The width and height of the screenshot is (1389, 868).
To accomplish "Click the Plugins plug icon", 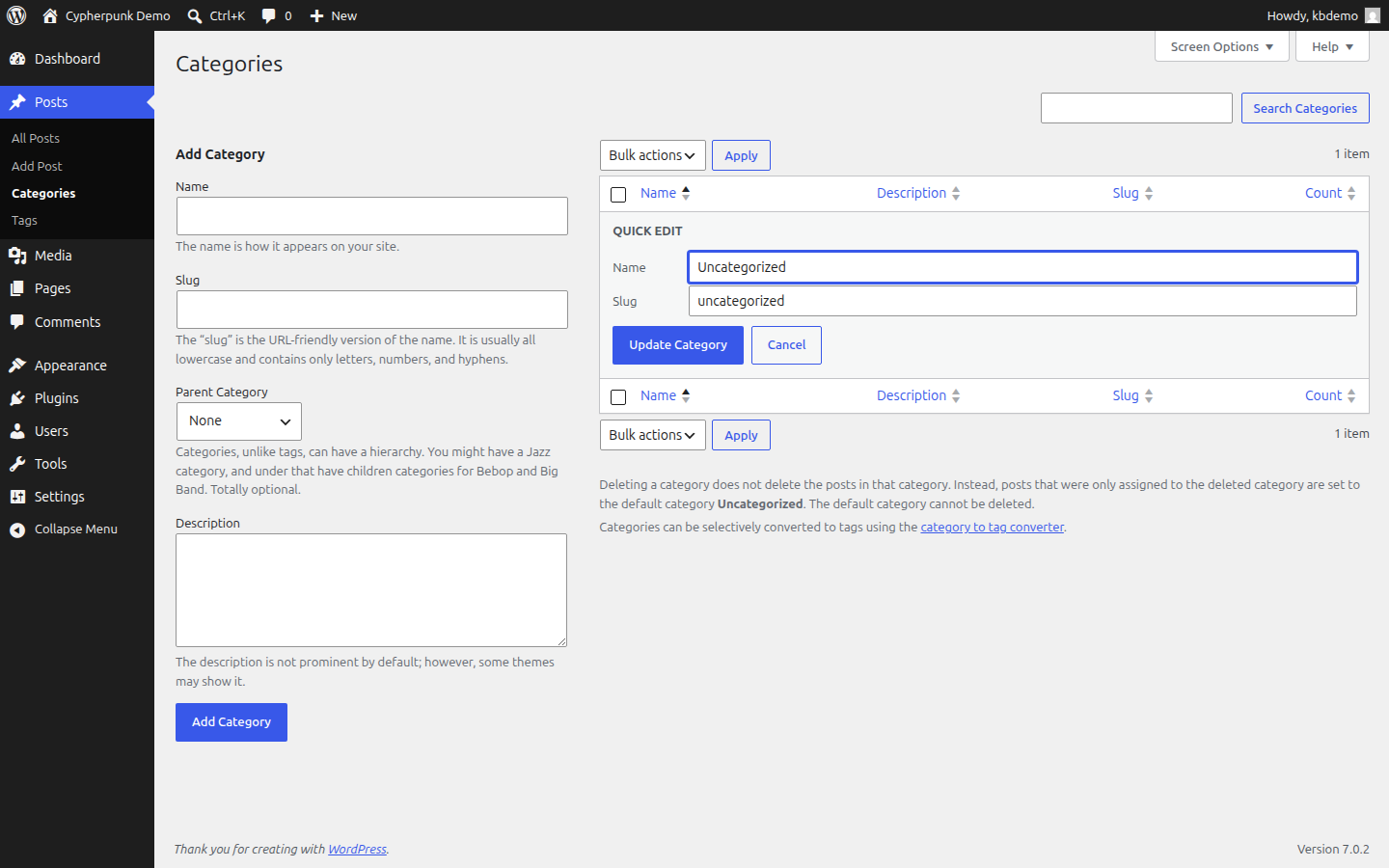I will tap(17, 398).
